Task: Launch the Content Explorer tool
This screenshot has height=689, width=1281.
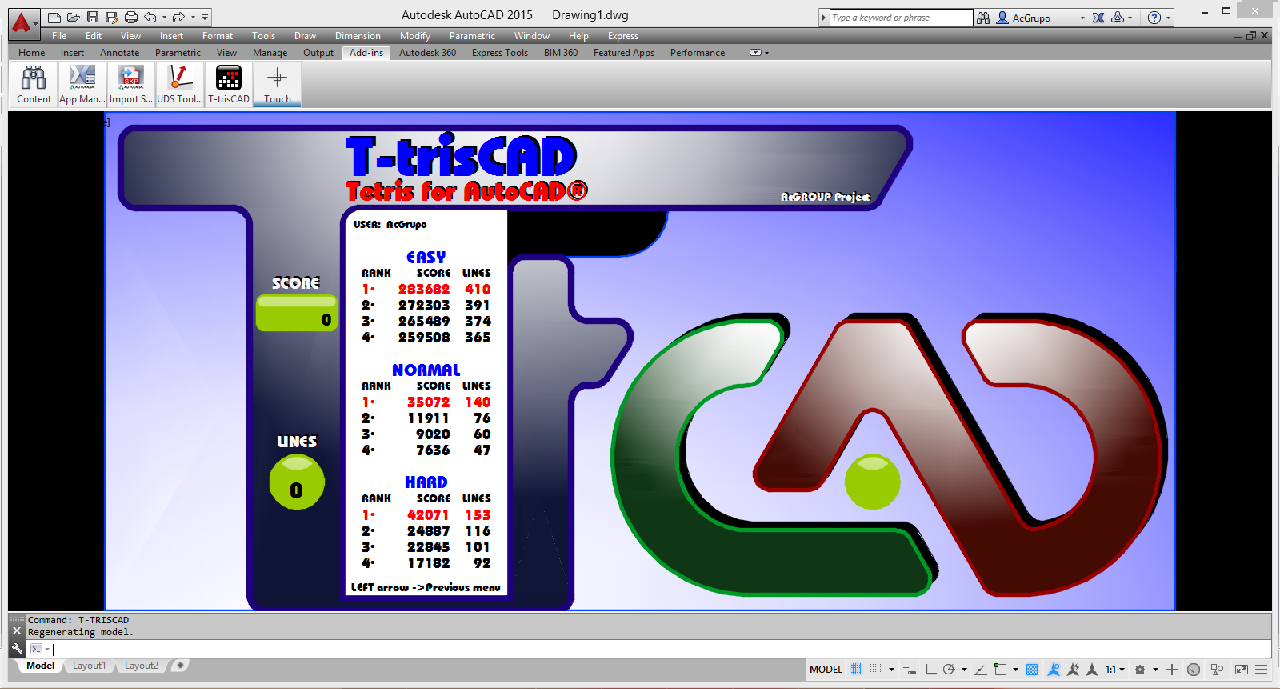Action: 34,84
